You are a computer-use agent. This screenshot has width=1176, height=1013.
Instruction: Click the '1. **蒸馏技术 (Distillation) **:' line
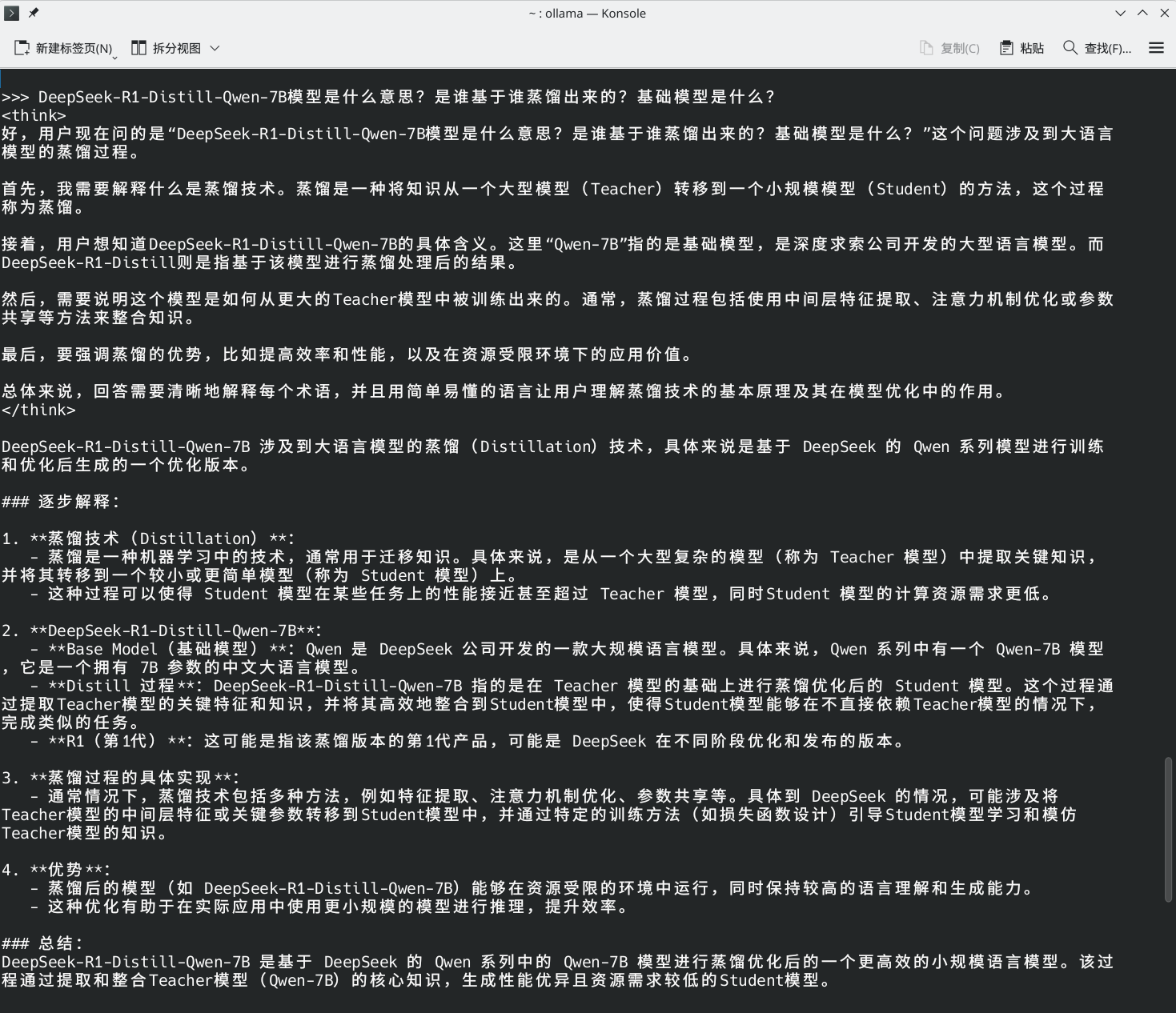coord(148,539)
